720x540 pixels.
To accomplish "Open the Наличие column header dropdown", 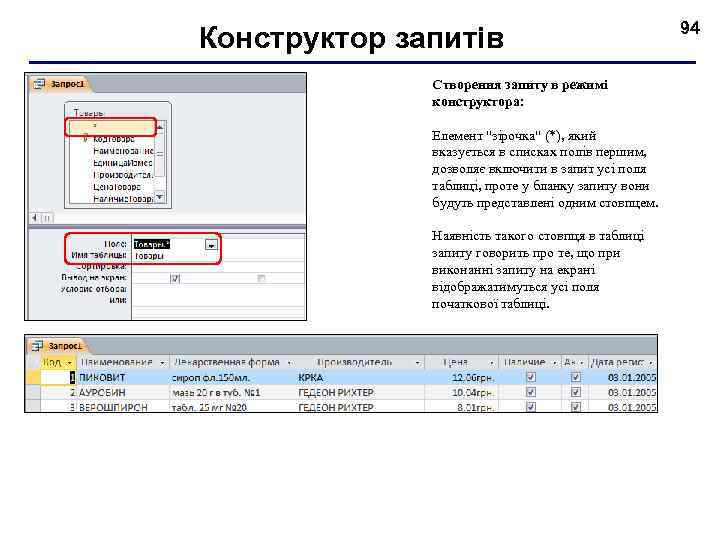I will [554, 363].
